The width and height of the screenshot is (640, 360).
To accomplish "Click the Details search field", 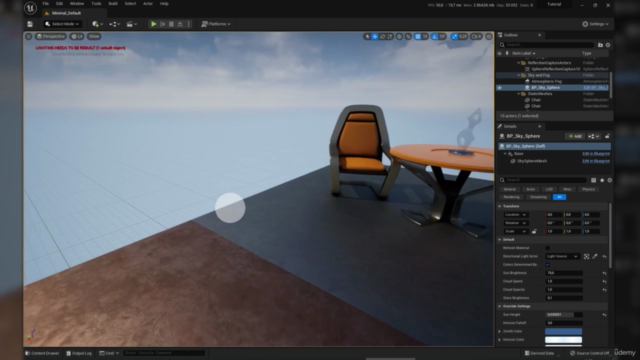I will tap(543, 180).
